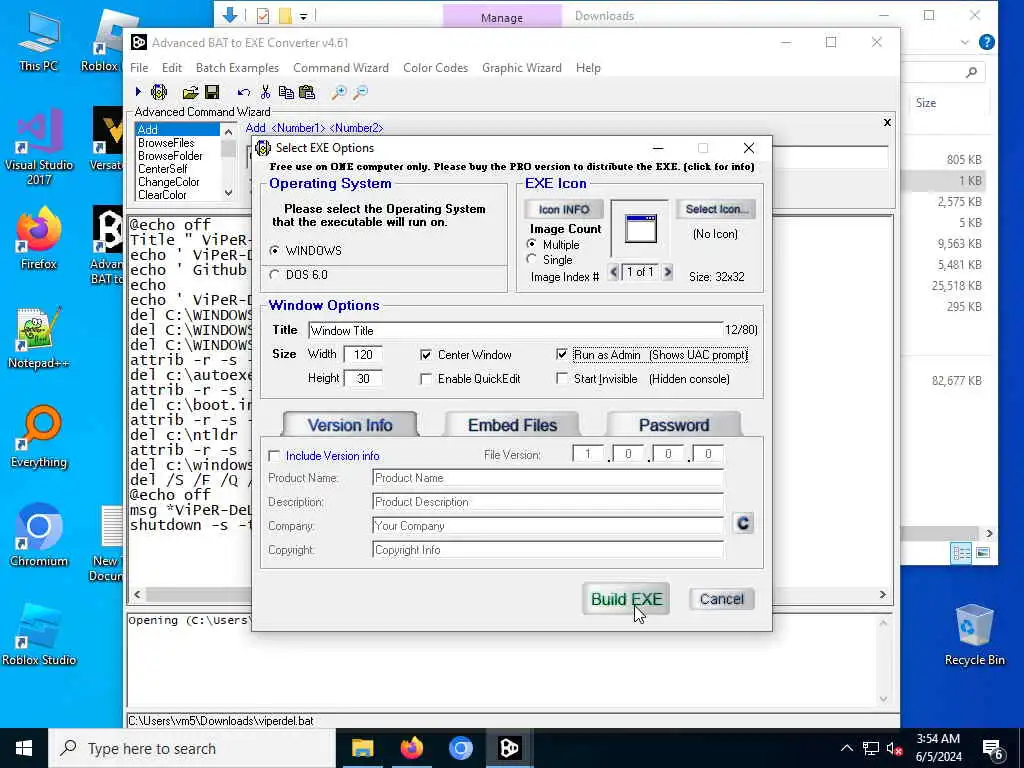Open the Windows Start menu
This screenshot has width=1024, height=768.
click(x=24, y=748)
